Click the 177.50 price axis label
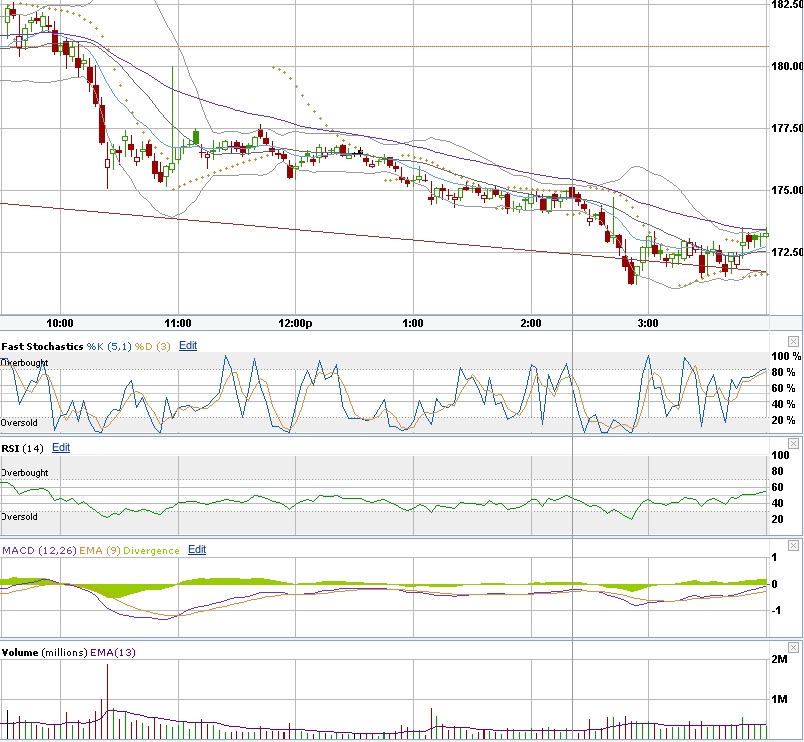Image resolution: width=804 pixels, height=742 pixels. click(x=787, y=128)
